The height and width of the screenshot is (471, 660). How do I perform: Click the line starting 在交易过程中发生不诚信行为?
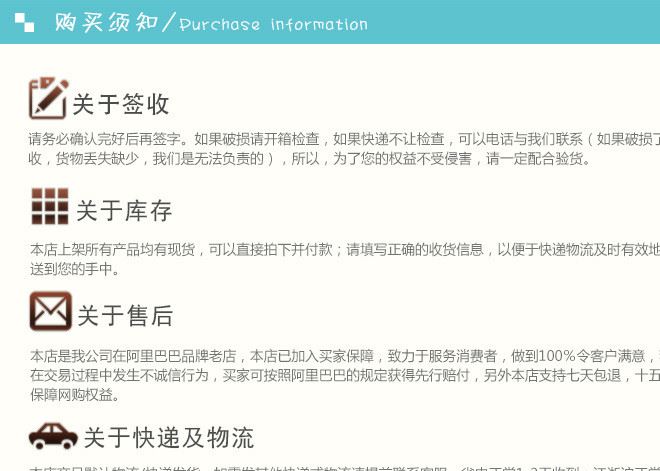(x=345, y=375)
